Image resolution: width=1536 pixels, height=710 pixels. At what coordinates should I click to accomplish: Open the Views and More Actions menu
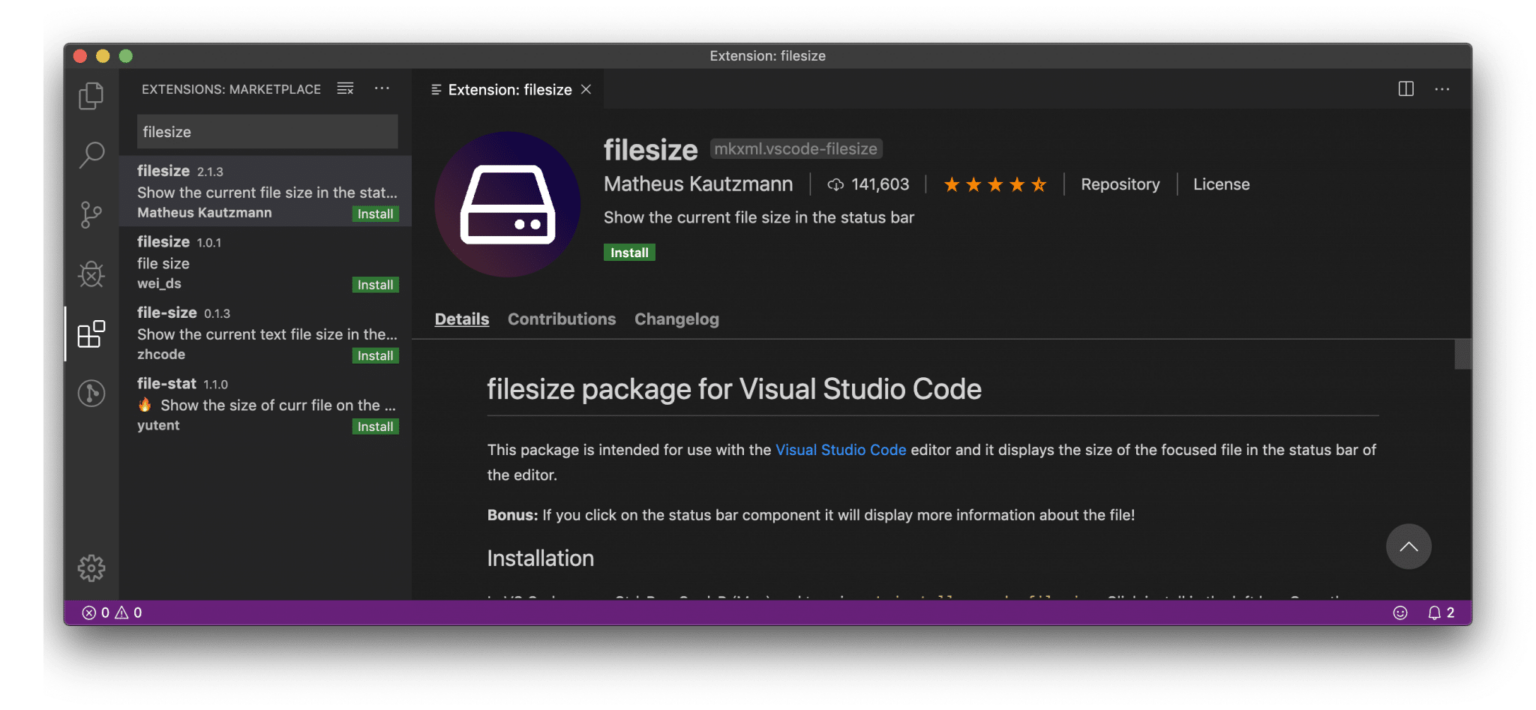(x=382, y=88)
